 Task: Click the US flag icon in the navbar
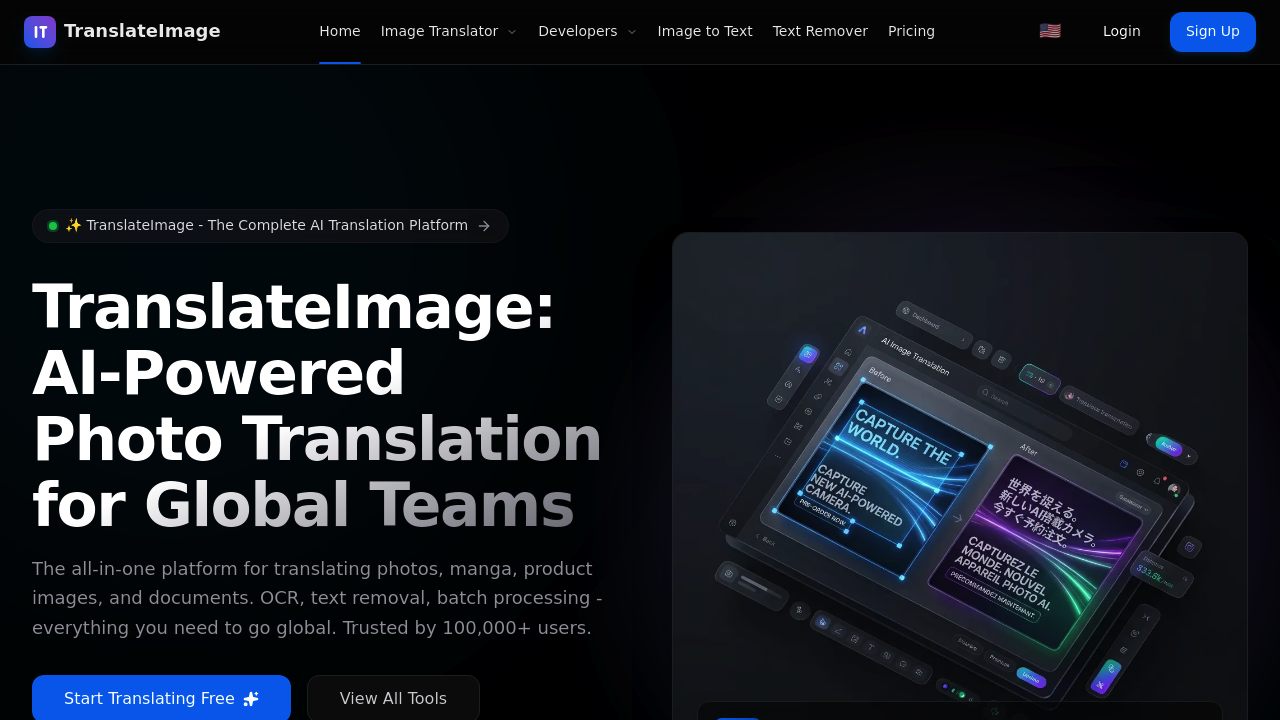pos(1049,30)
